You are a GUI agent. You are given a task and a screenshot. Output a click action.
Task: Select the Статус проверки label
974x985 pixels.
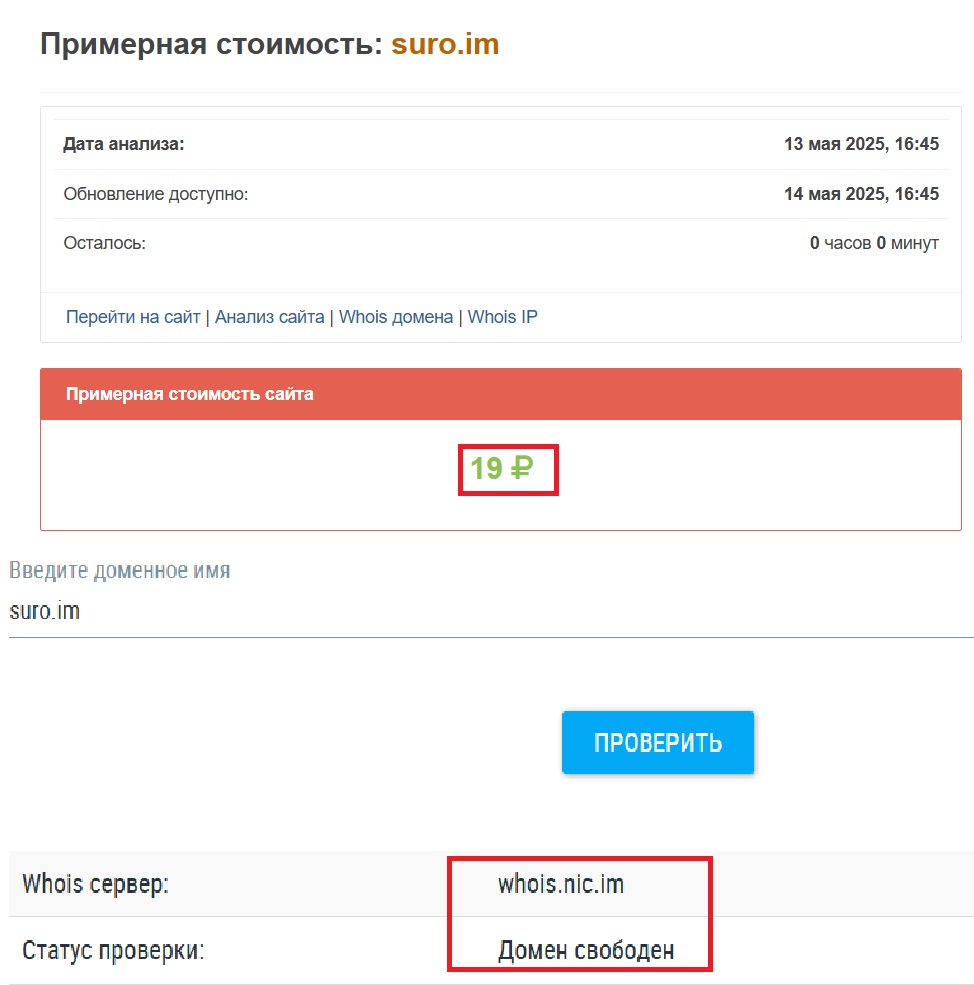pyautogui.click(x=113, y=950)
